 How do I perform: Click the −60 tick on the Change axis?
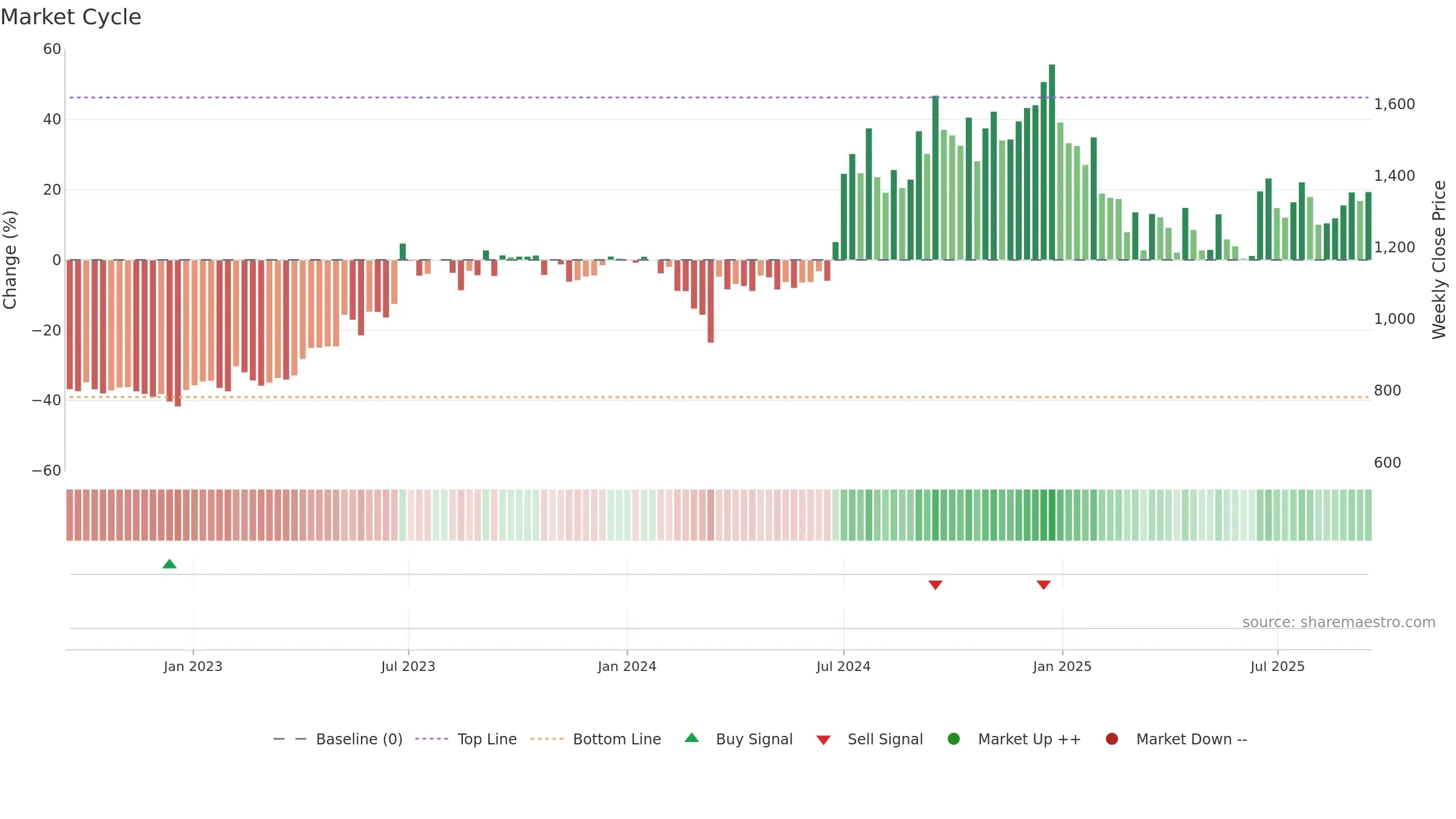(x=47, y=471)
